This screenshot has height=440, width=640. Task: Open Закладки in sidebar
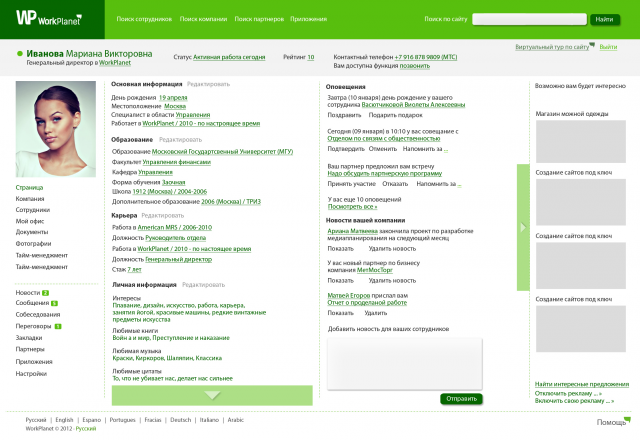pyautogui.click(x=29, y=338)
